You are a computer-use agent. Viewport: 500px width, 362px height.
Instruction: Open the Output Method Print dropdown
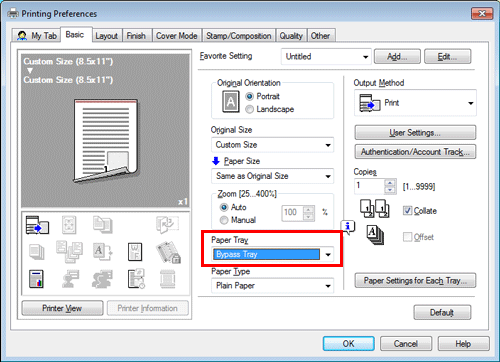tap(415, 103)
